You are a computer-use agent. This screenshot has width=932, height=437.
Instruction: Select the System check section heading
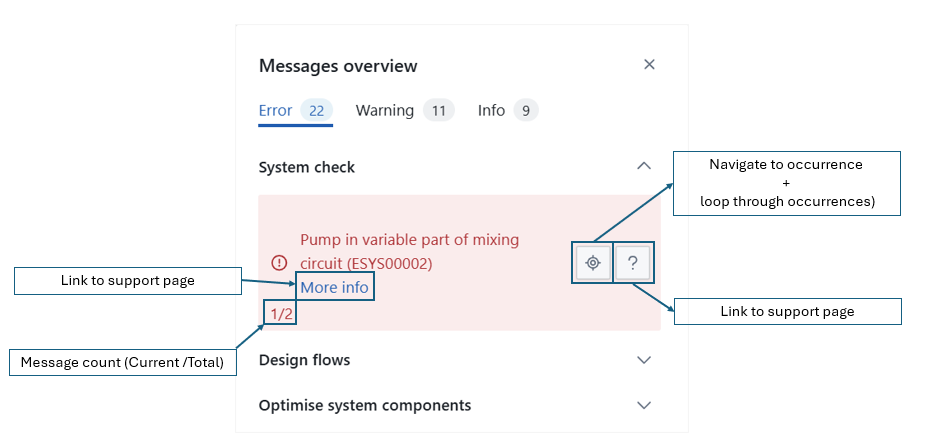pyautogui.click(x=307, y=168)
